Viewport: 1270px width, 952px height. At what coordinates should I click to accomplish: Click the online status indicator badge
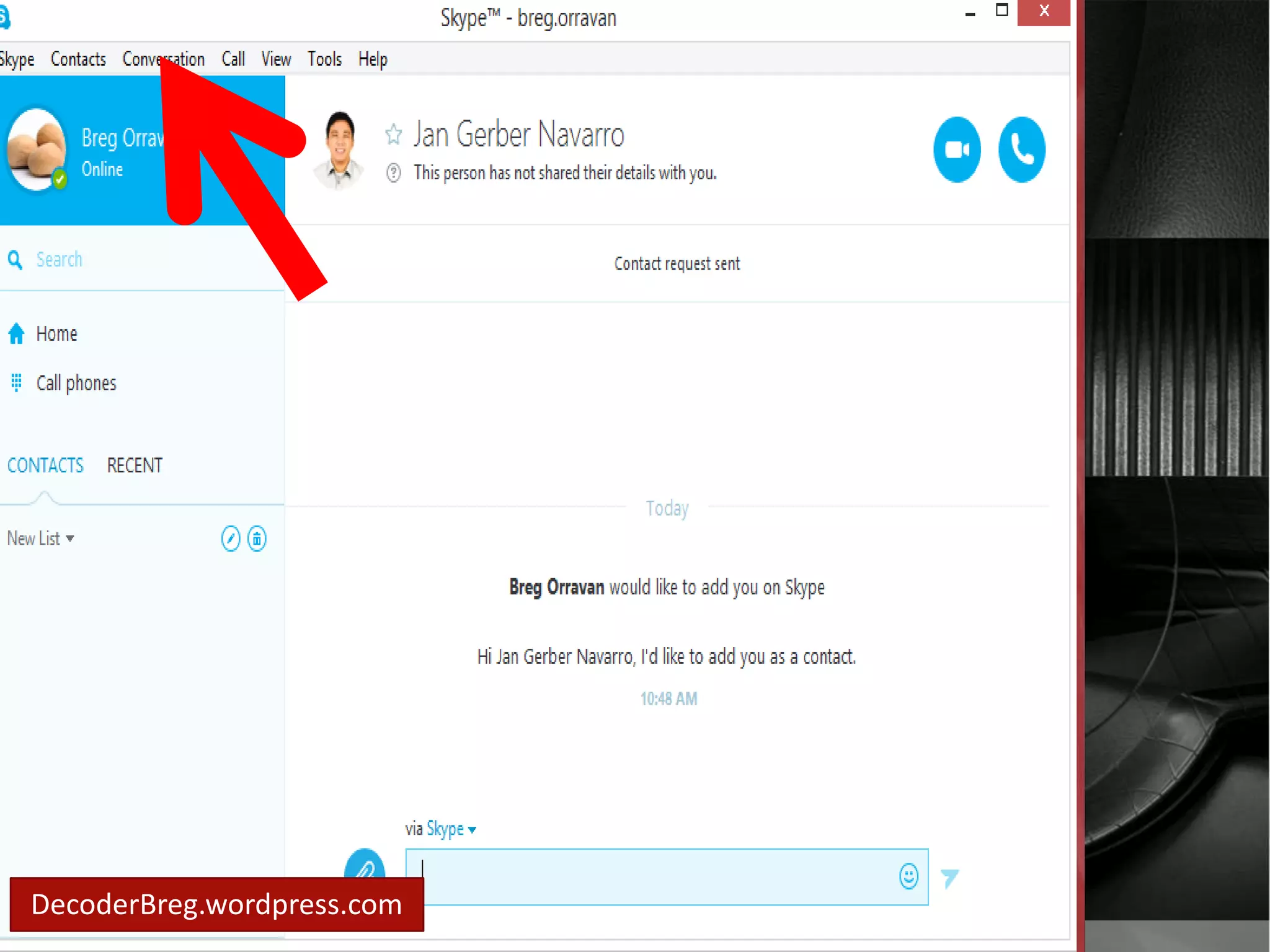60,179
